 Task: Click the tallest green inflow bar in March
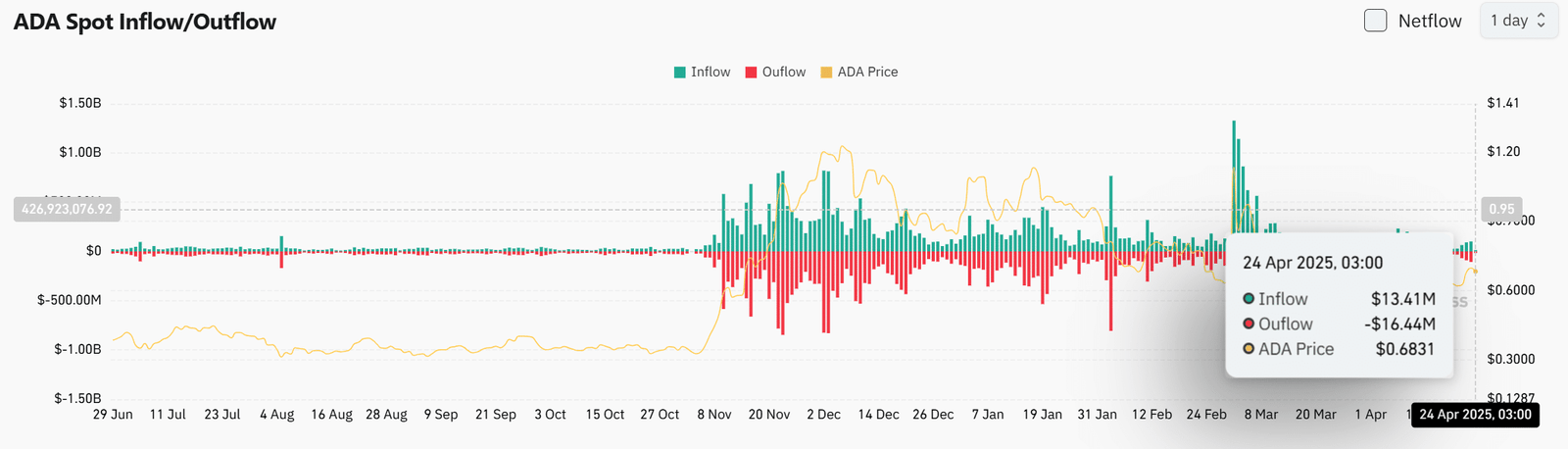1234,176
